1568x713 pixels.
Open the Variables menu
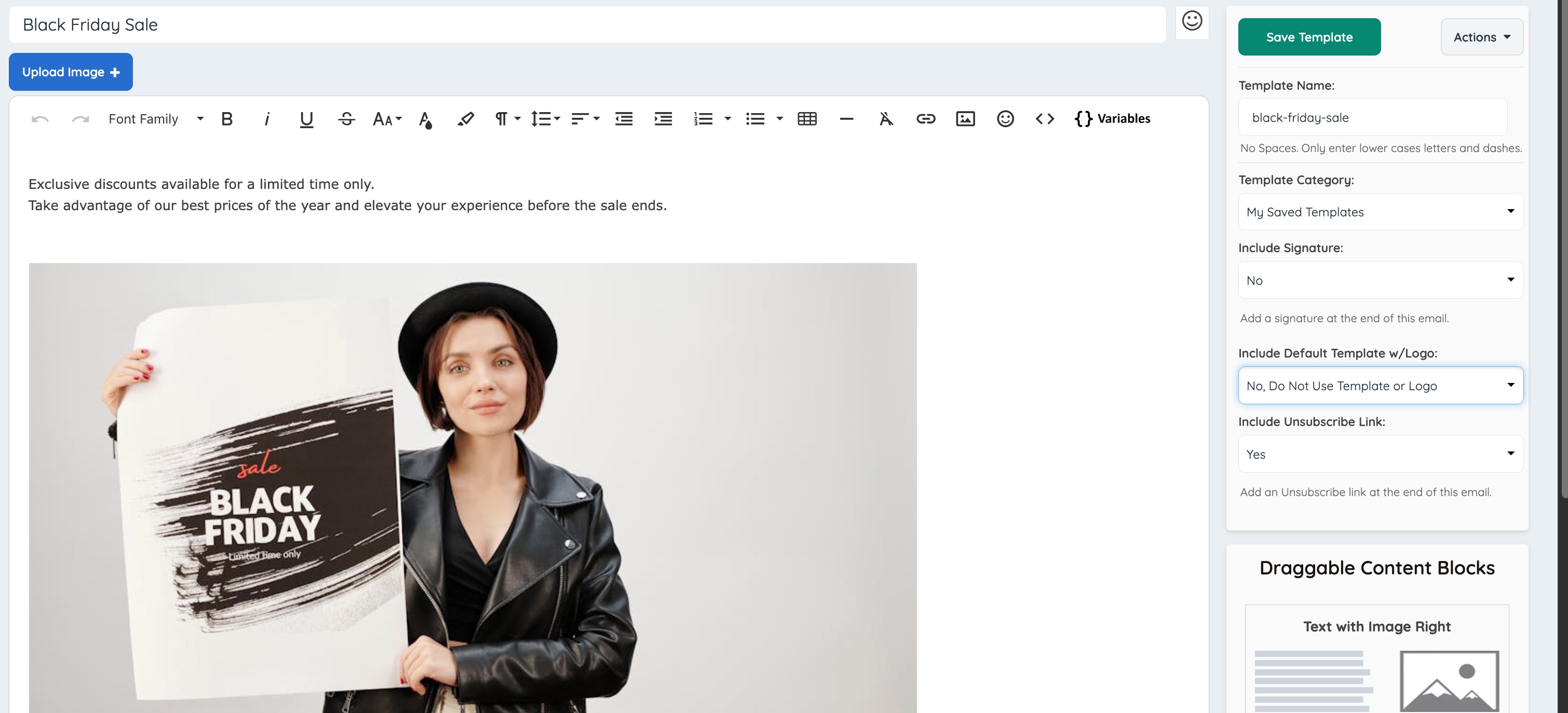coord(1113,119)
